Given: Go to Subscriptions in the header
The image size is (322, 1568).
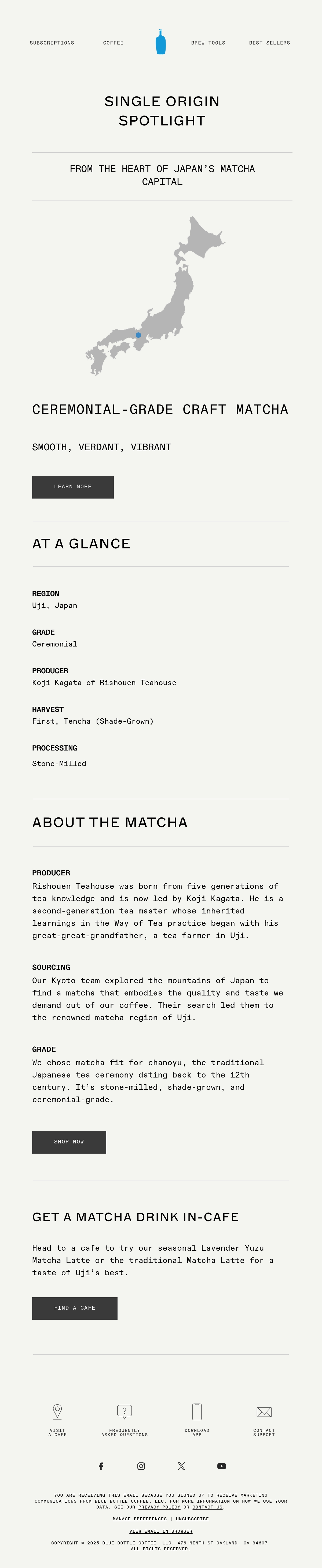Looking at the screenshot, I should click(x=52, y=43).
